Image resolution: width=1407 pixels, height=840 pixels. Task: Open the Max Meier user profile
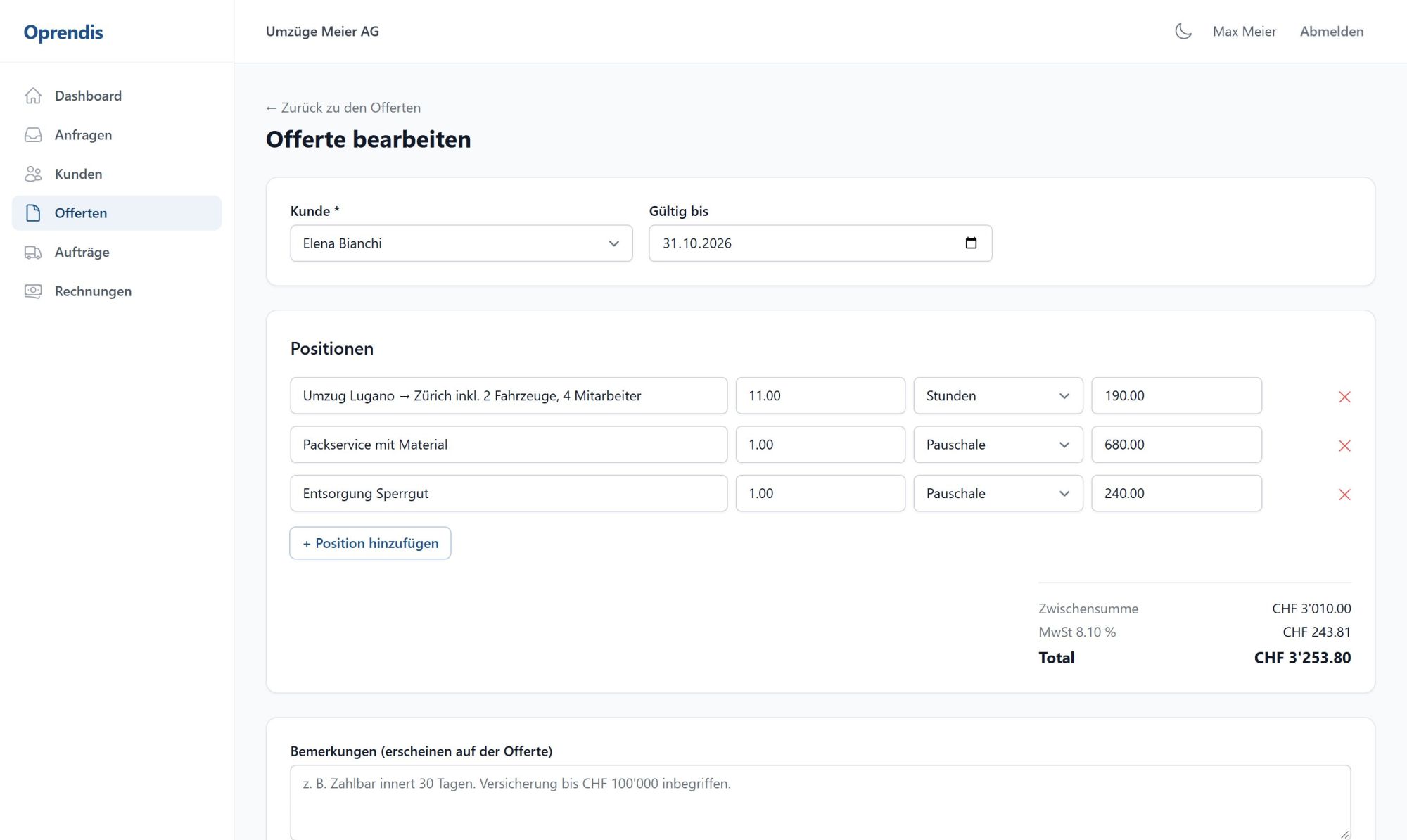pos(1244,32)
